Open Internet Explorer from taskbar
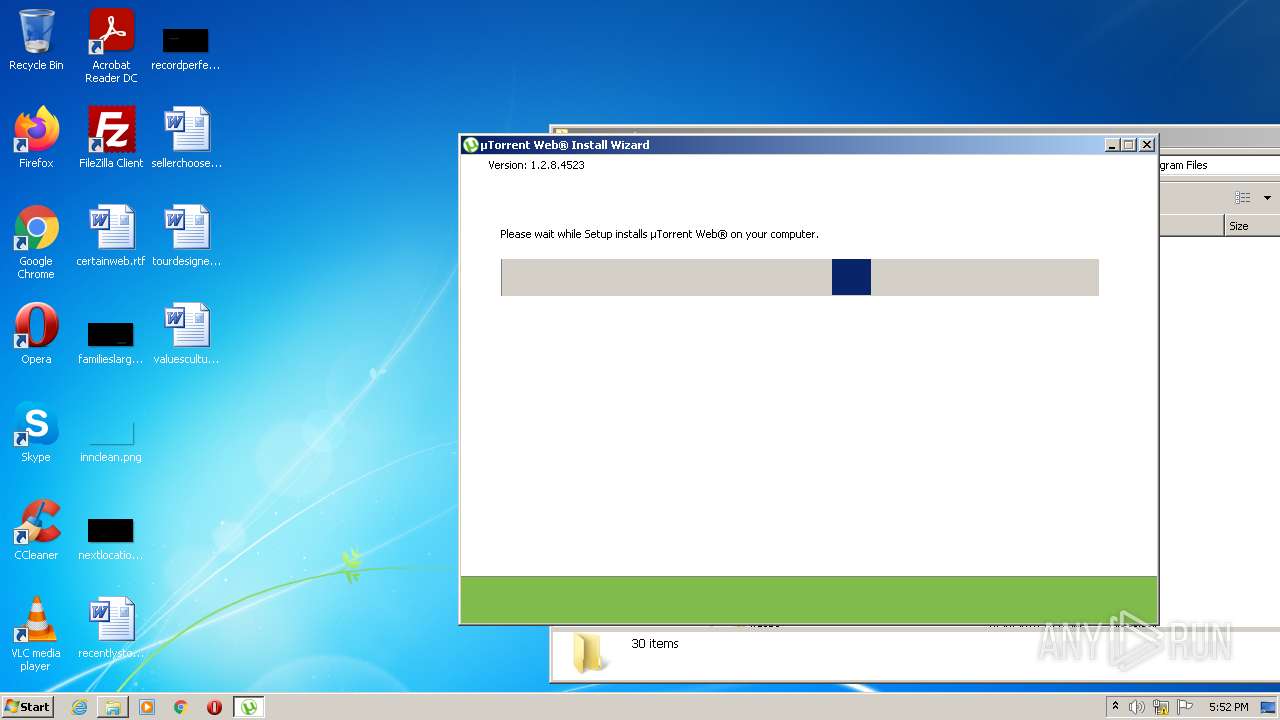Viewport: 1280px width, 720px height. (79, 707)
